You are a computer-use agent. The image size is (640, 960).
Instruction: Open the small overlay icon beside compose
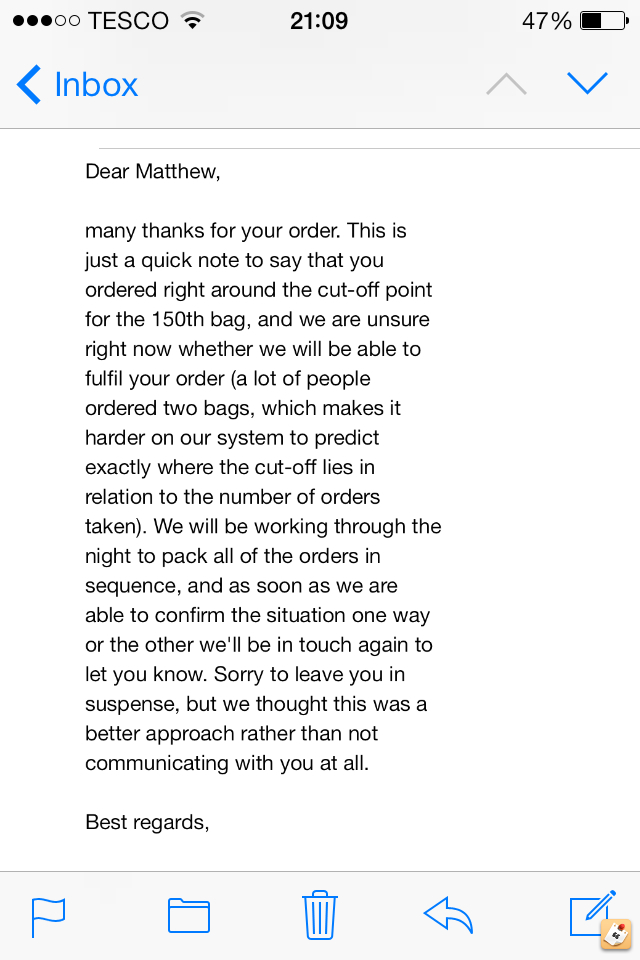617,934
